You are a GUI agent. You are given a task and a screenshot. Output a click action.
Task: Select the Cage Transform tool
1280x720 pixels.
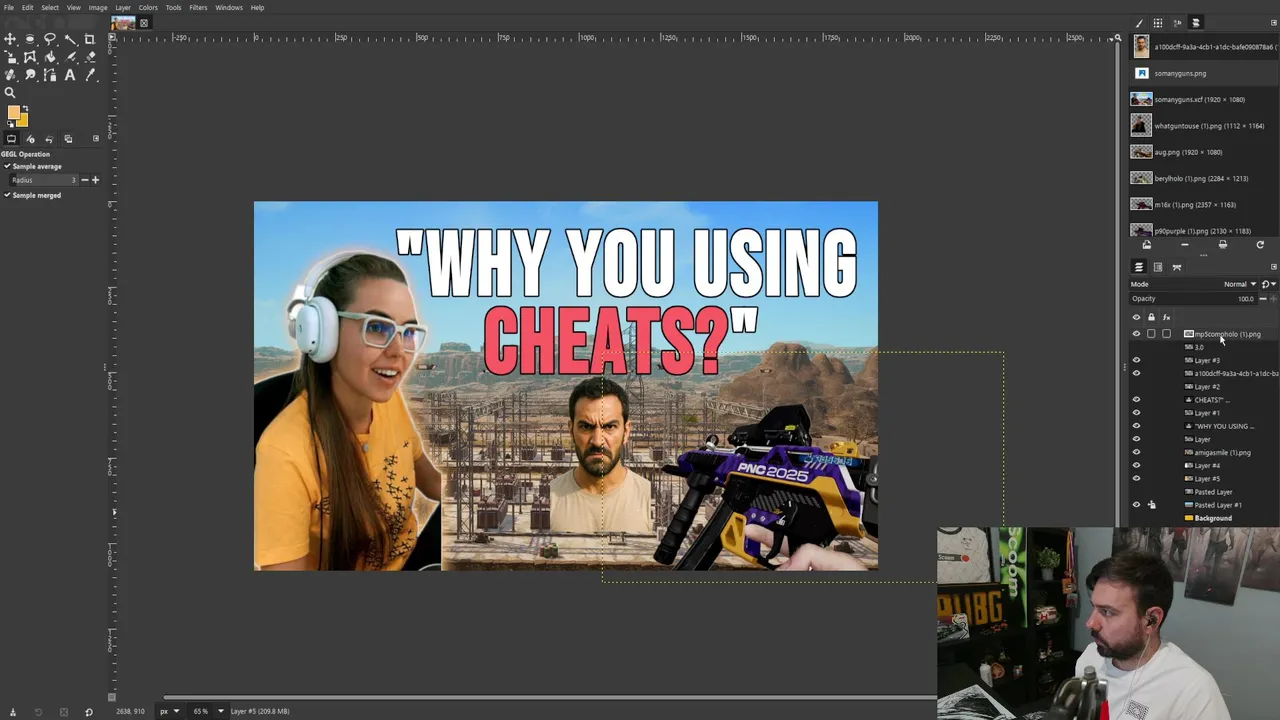tap(30, 57)
